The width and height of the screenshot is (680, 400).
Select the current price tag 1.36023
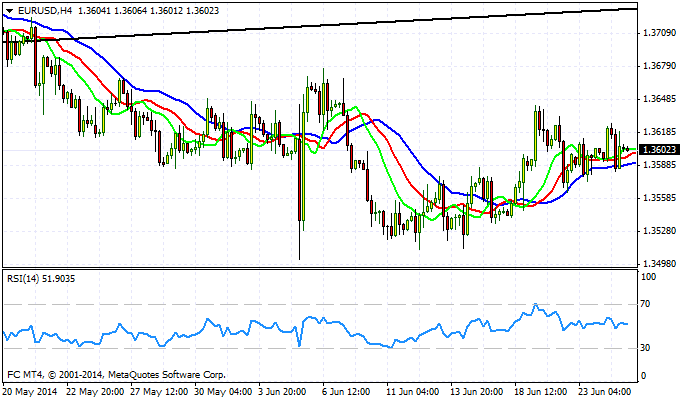tap(659, 150)
